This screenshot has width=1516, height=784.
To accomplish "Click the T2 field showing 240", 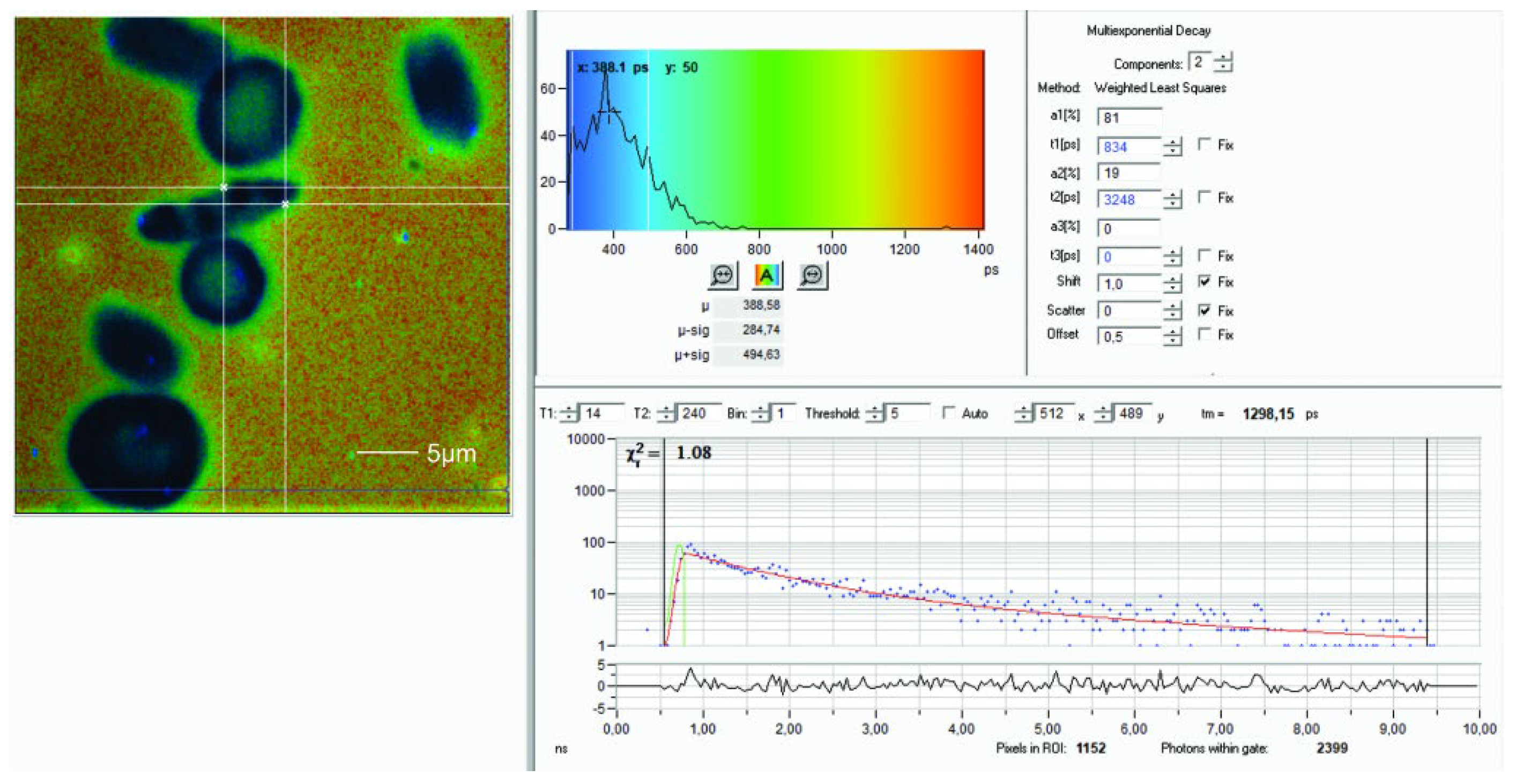I will [699, 414].
